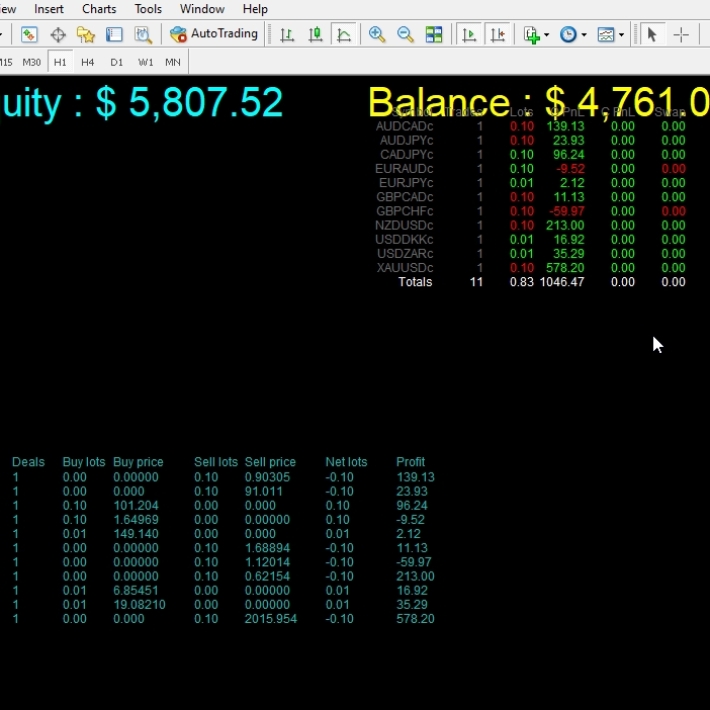Open the Insert menu
This screenshot has height=710, width=710.
point(49,9)
